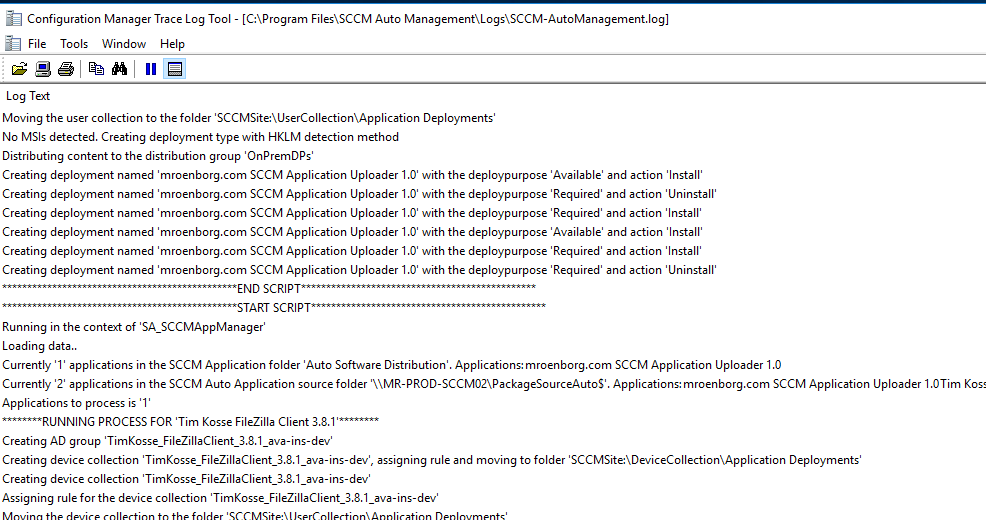Click the Print toolbar icon

click(x=66, y=69)
